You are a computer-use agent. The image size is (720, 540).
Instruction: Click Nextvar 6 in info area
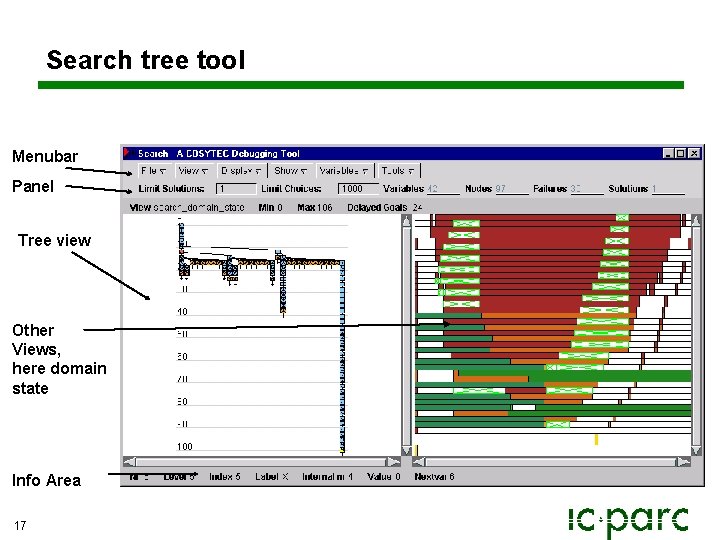pyautogui.click(x=434, y=477)
